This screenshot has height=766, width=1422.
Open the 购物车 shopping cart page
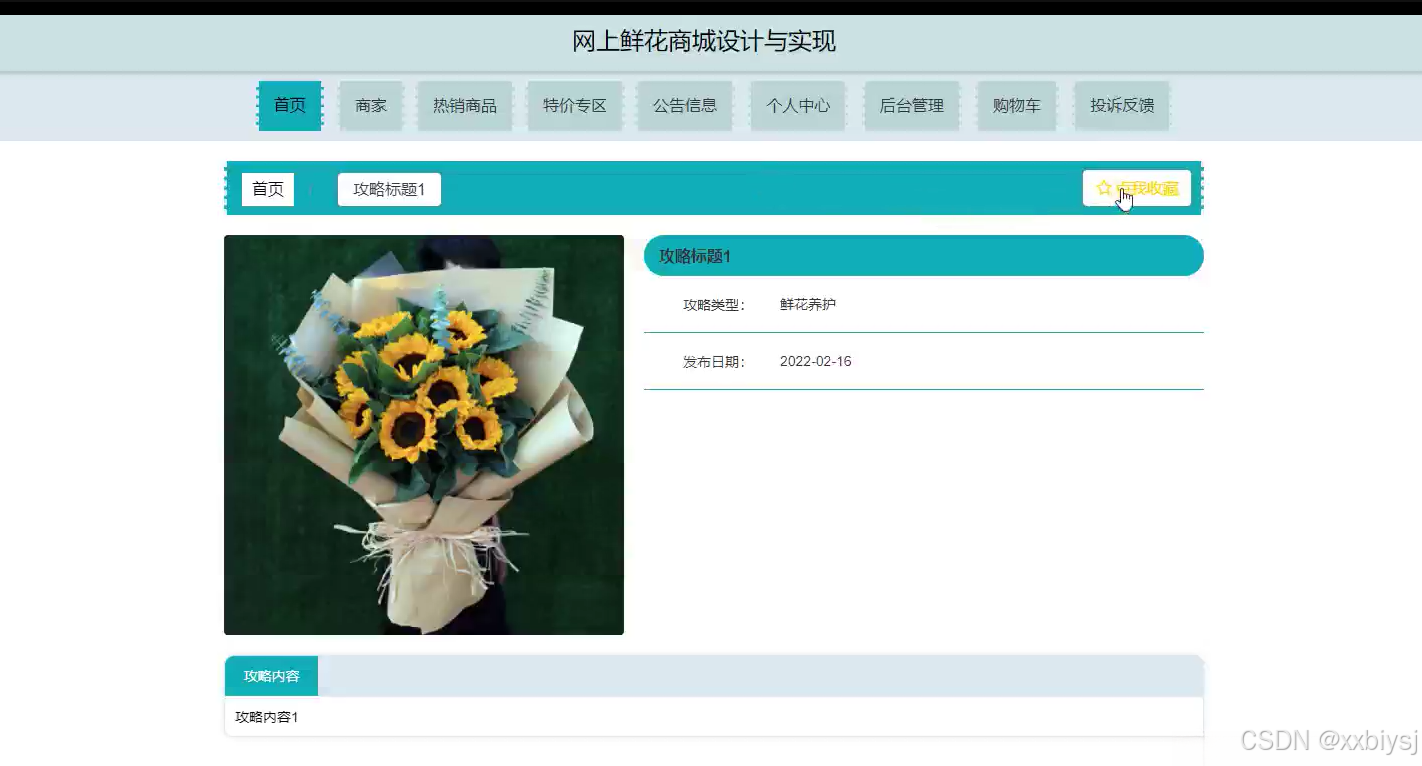coord(1016,105)
